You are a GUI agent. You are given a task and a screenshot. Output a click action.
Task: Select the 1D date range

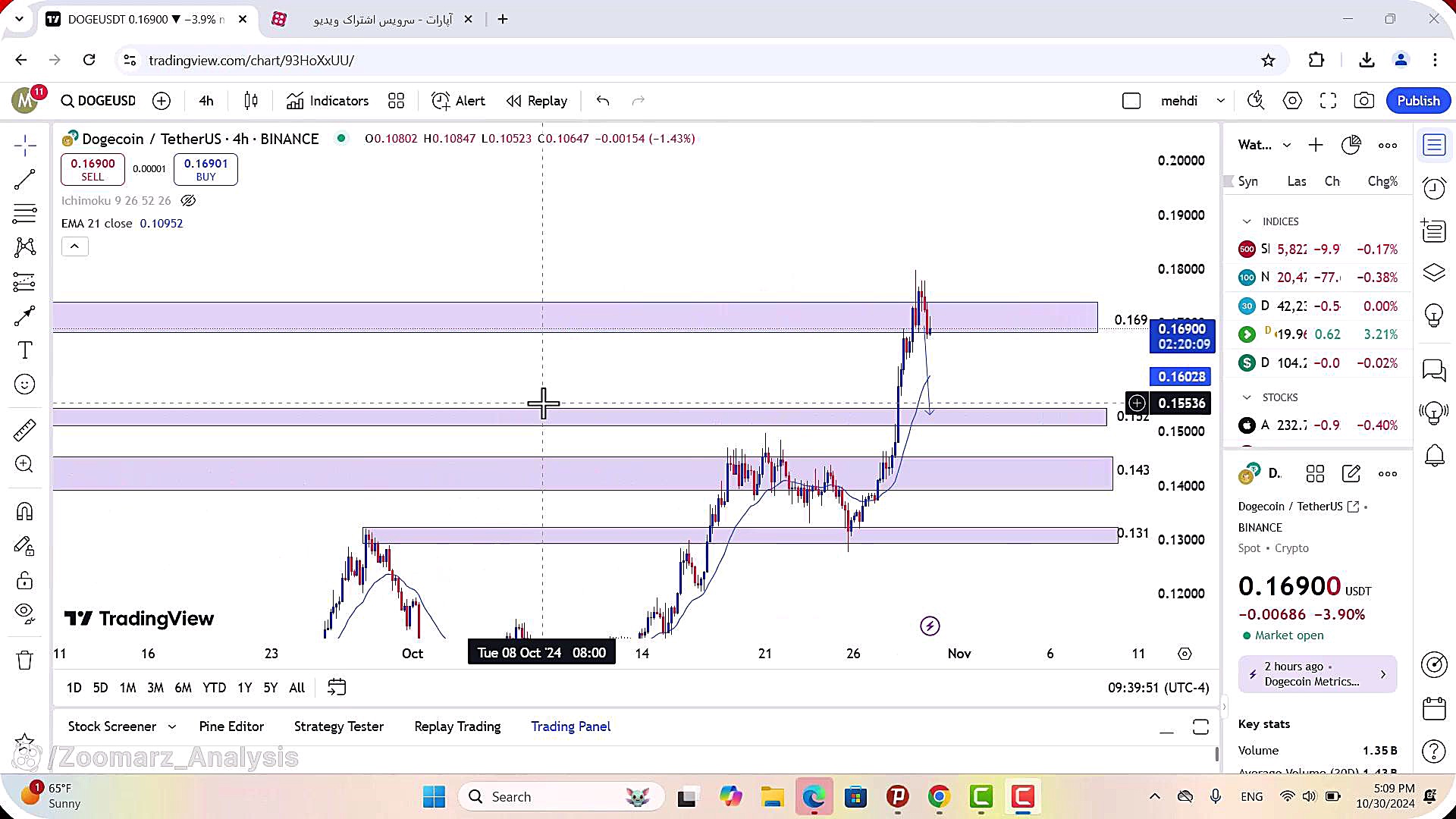tap(74, 688)
